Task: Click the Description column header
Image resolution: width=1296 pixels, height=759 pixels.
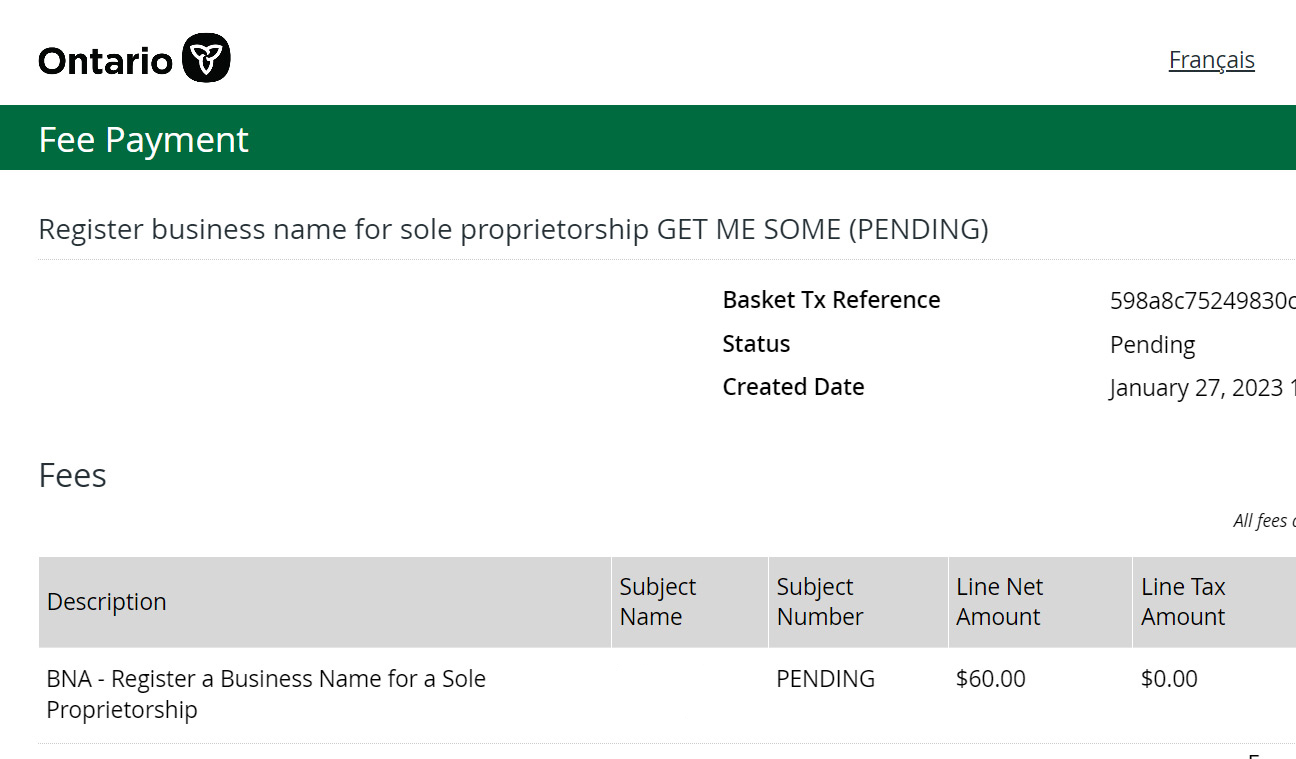Action: 106,602
